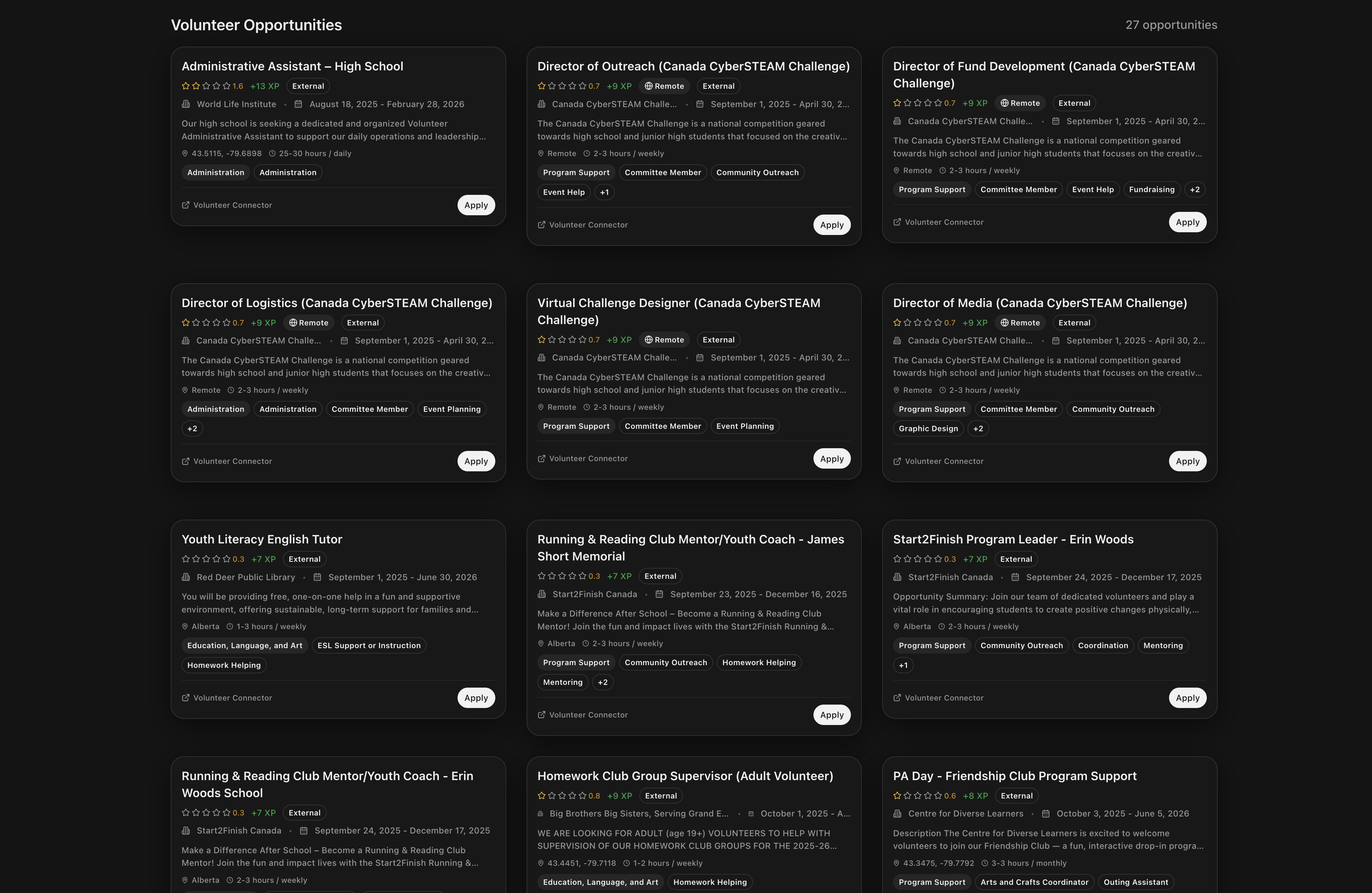Expand +1 tags on Director of Outreach card

(x=604, y=192)
